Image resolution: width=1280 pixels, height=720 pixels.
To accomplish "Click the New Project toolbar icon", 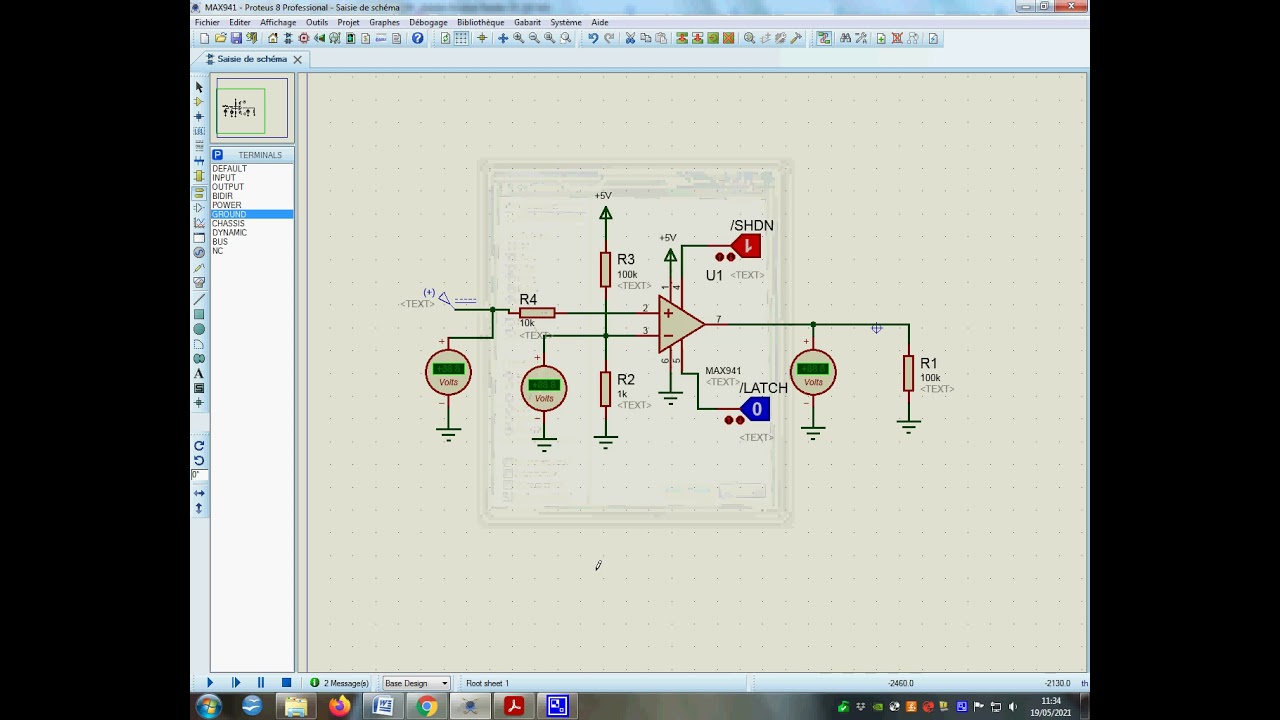I will [x=204, y=38].
